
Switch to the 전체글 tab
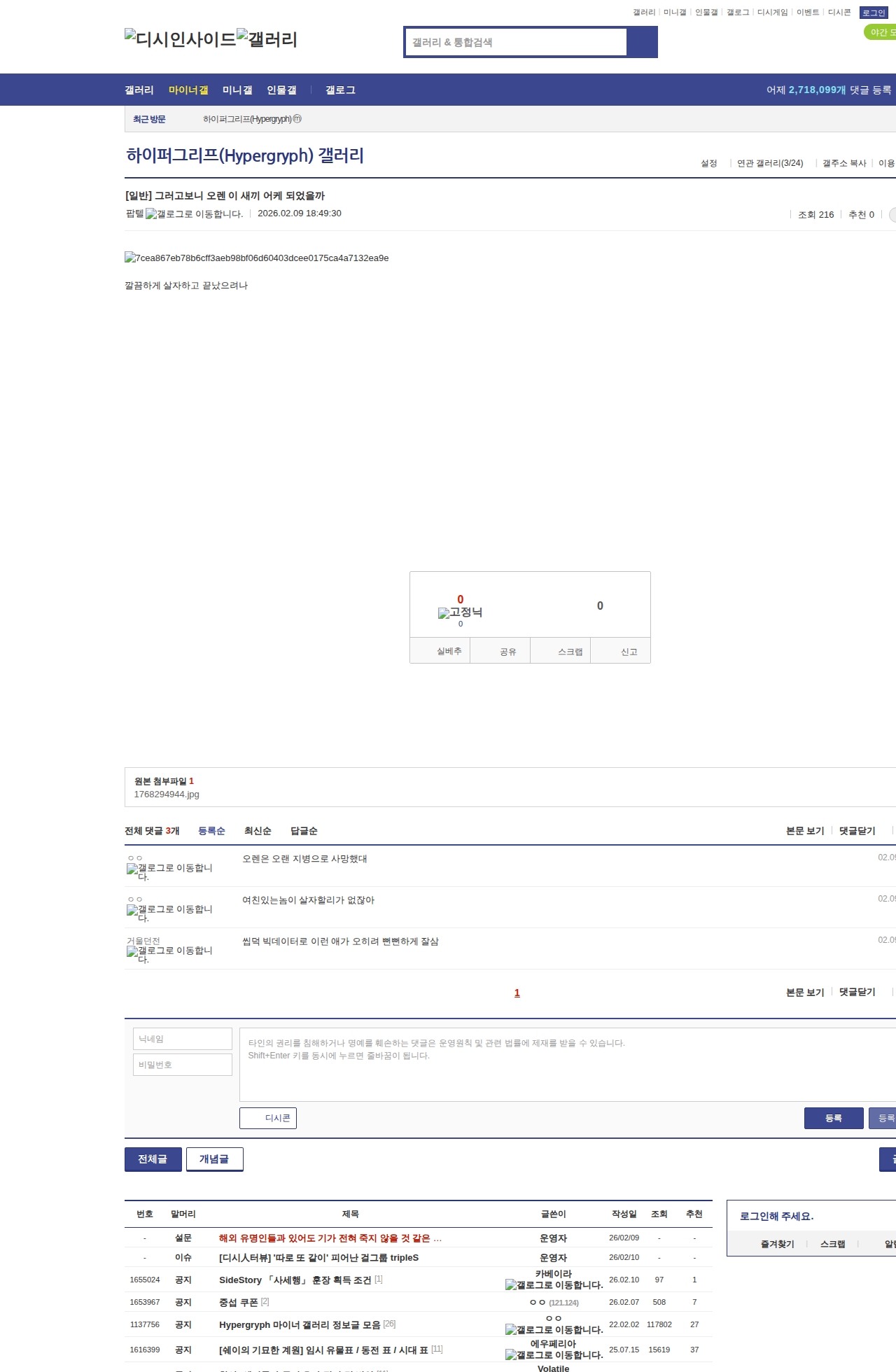(153, 1159)
